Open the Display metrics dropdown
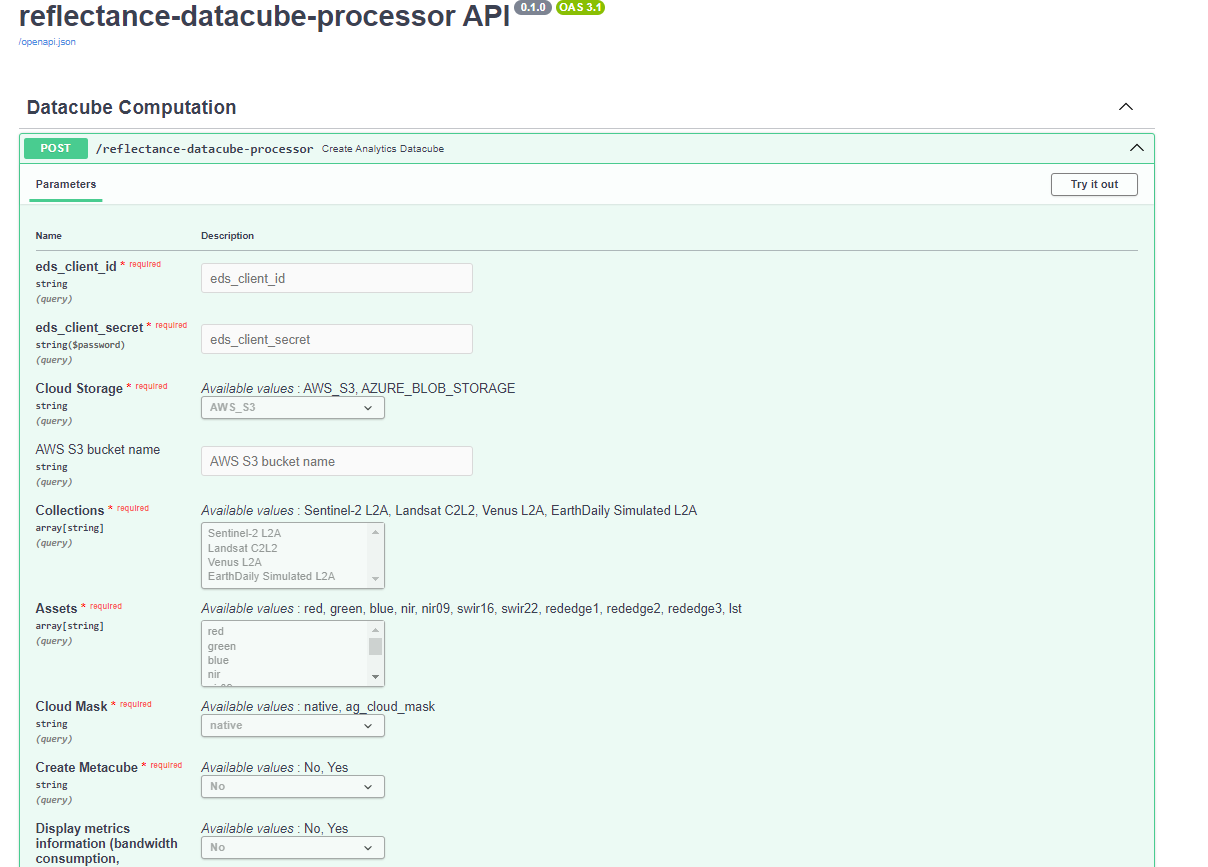 coord(292,847)
